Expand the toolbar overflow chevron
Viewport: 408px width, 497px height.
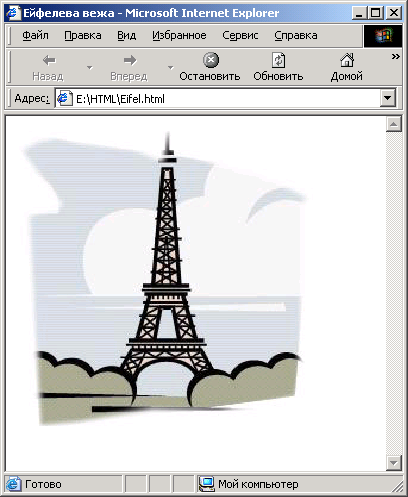395,56
